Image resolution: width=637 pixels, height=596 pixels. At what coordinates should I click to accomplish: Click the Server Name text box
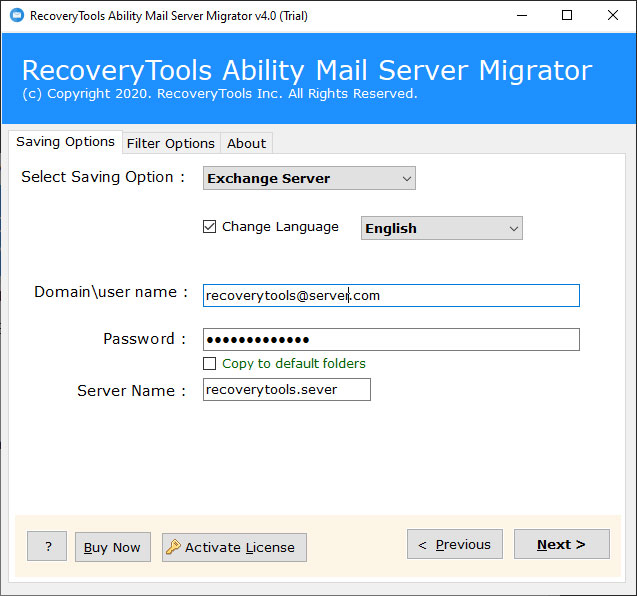287,390
